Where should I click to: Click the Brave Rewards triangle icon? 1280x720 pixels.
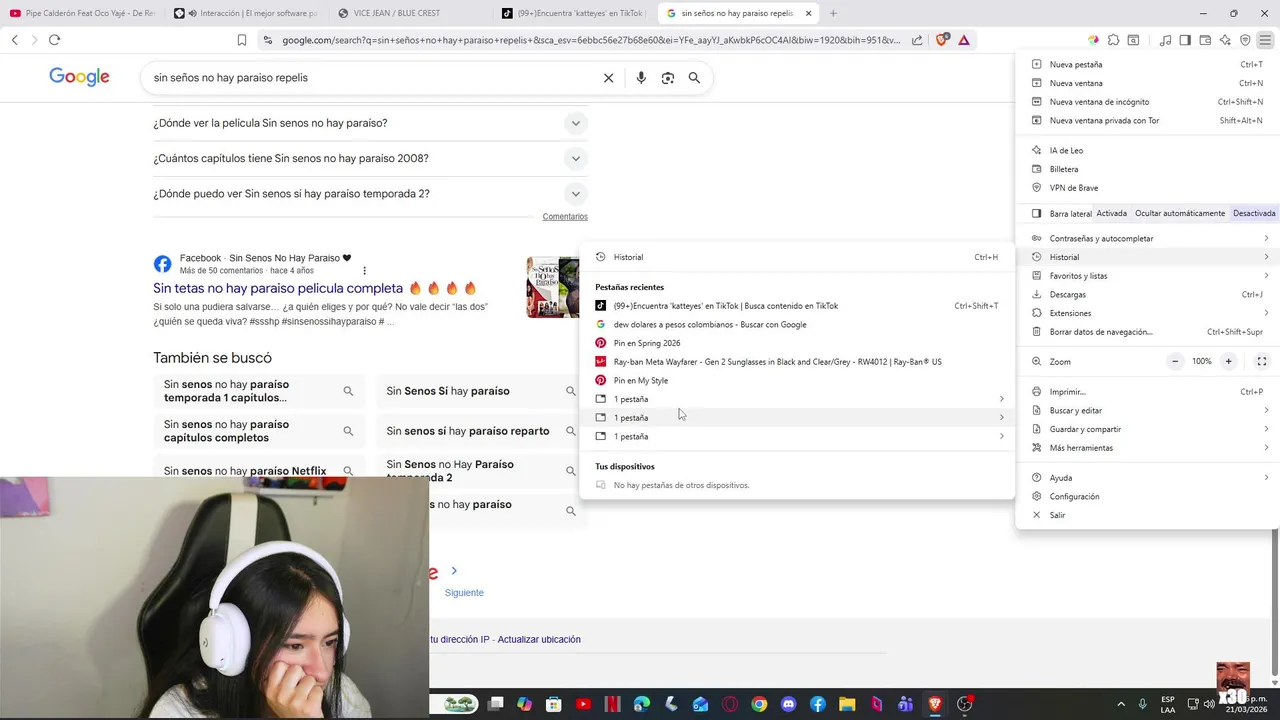pos(963,40)
